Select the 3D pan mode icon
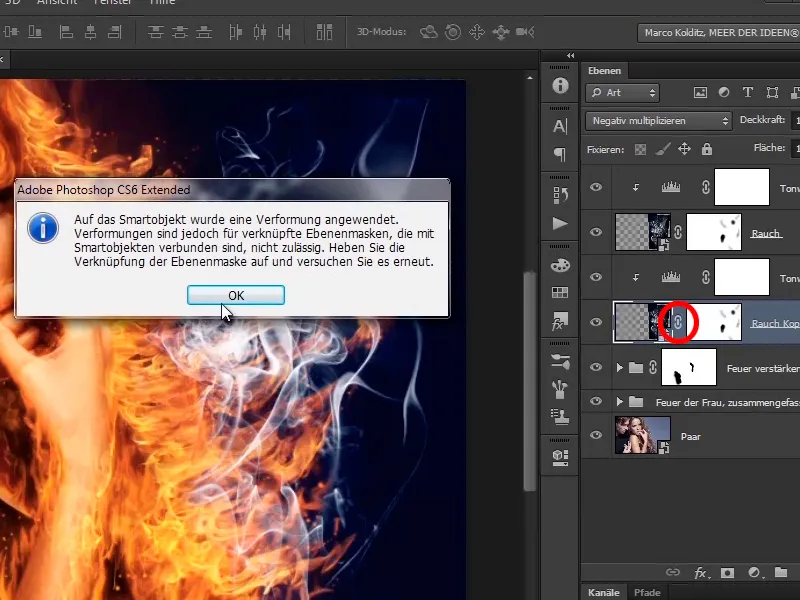The height and width of the screenshot is (600, 800). point(477,32)
